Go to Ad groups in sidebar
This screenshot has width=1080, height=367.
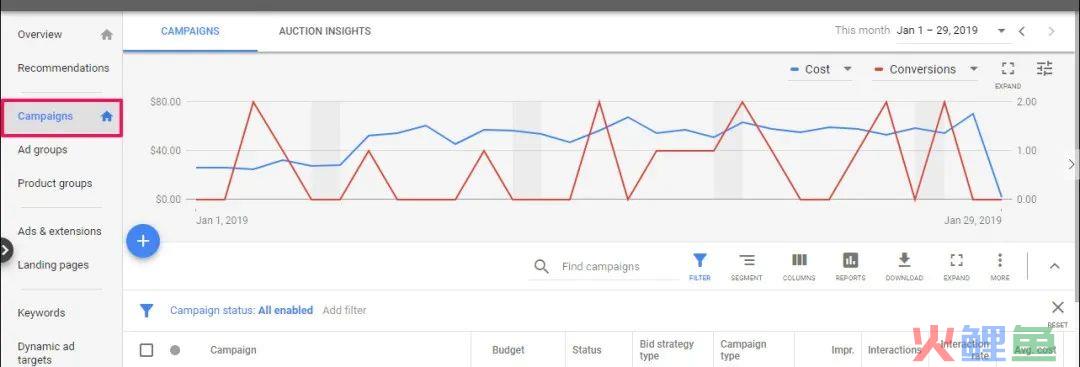point(43,149)
